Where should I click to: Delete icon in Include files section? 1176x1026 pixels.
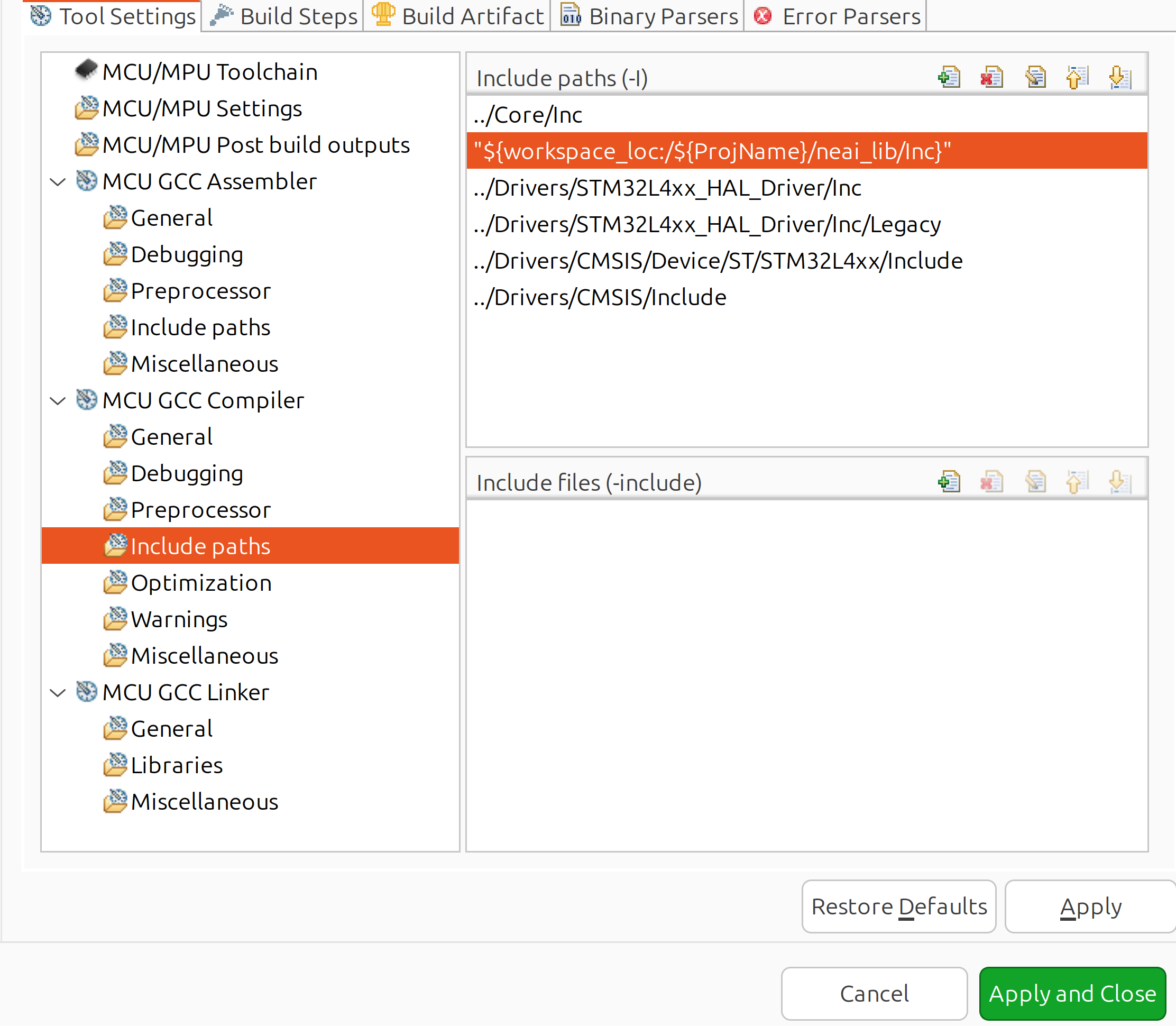click(991, 481)
